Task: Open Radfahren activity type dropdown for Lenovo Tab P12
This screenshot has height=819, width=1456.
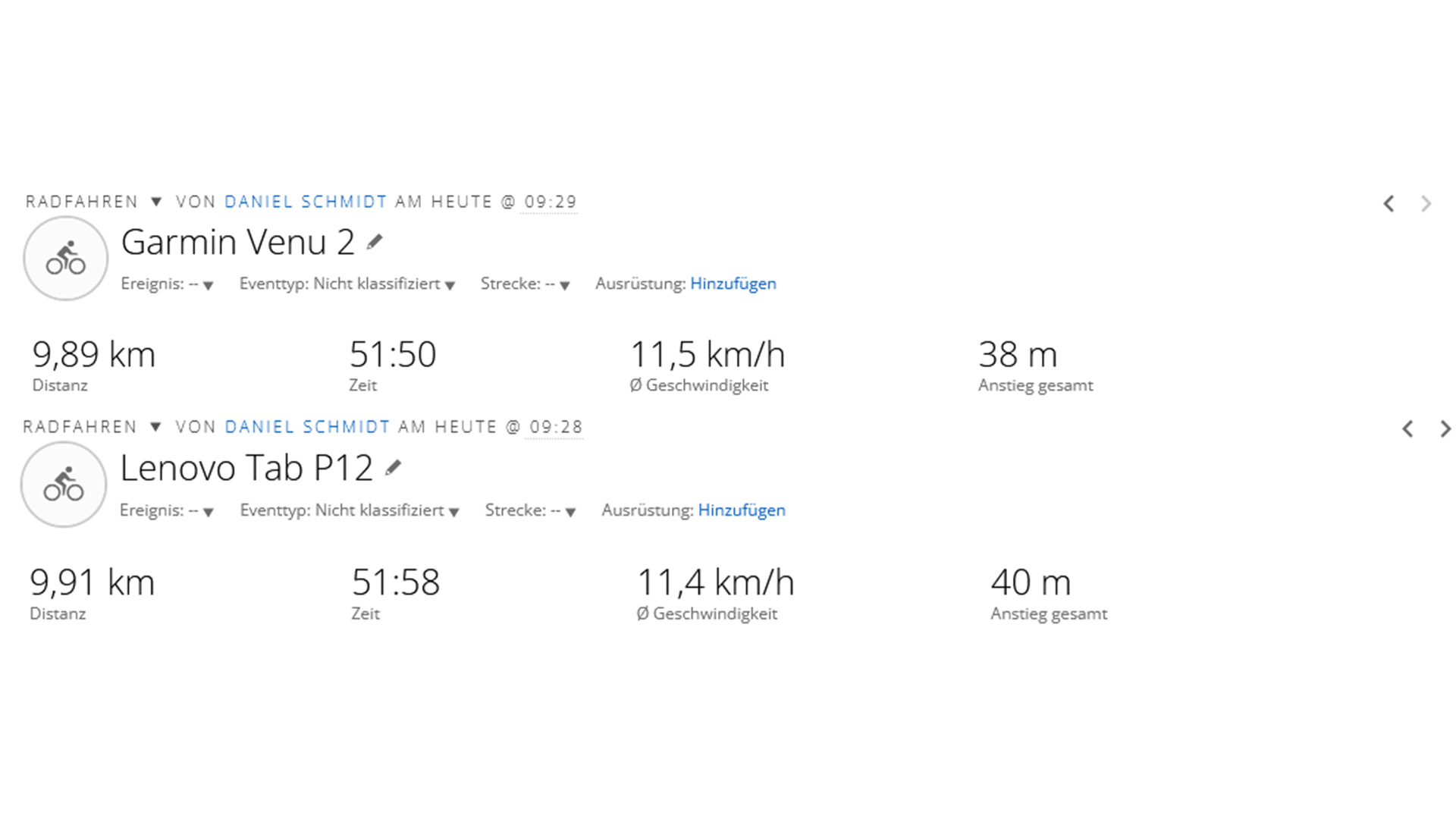Action: [155, 427]
